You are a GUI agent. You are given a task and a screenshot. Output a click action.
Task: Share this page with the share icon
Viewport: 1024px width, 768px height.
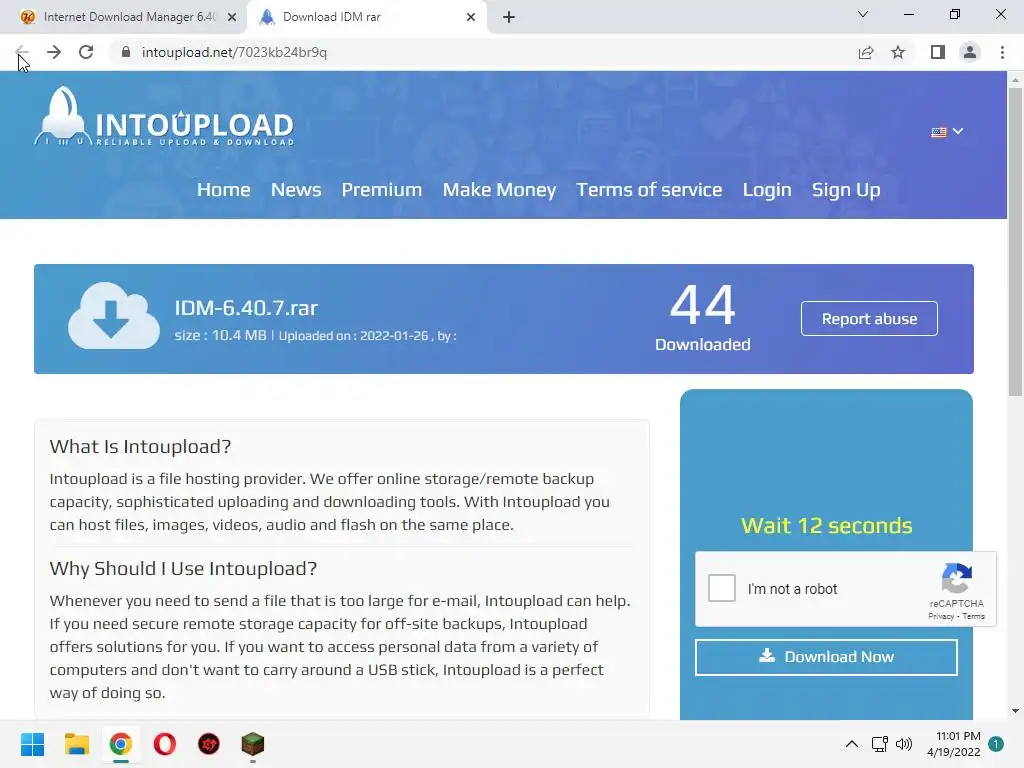coord(866,52)
